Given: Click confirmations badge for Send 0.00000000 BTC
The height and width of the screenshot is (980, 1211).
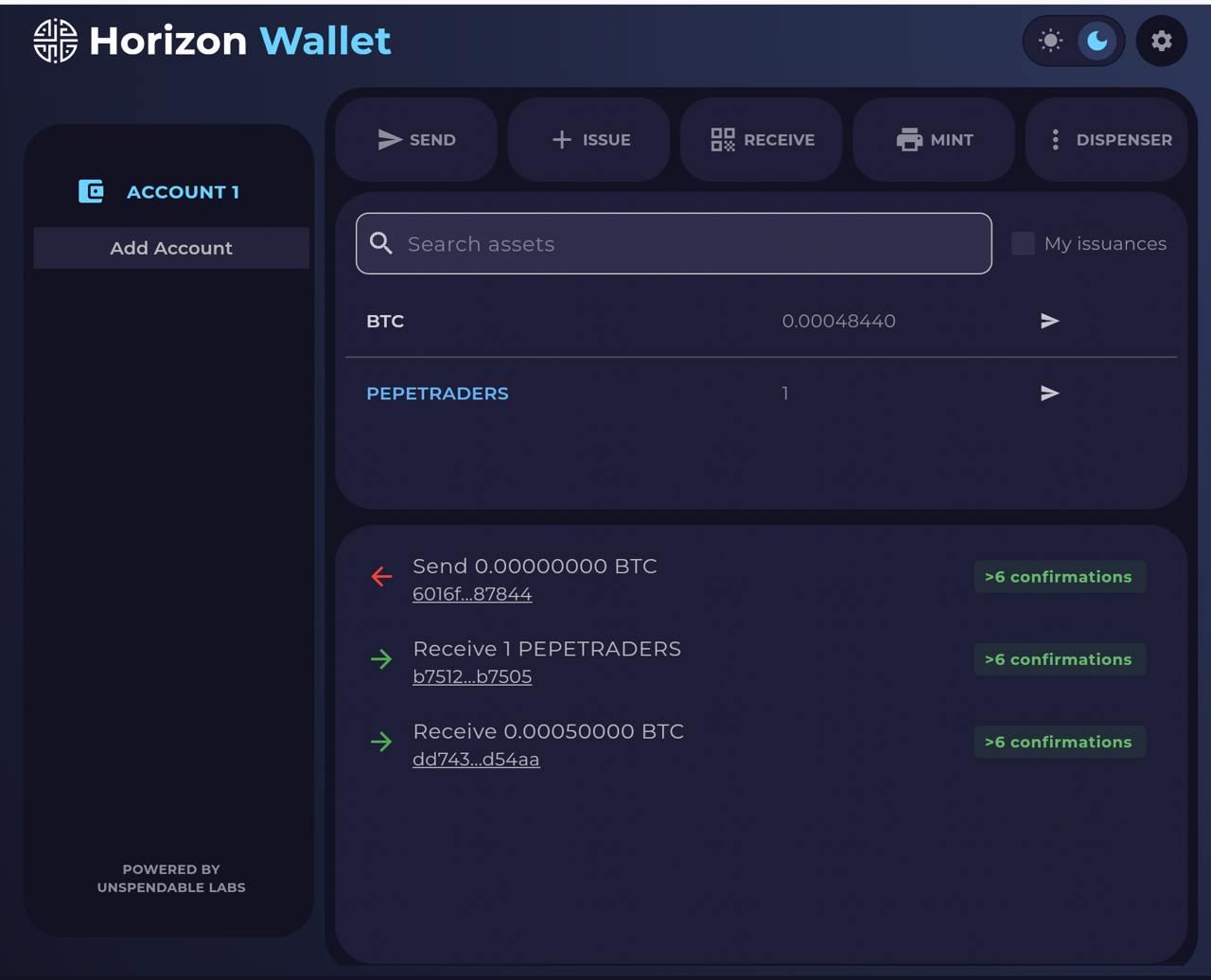Looking at the screenshot, I should pyautogui.click(x=1060, y=577).
